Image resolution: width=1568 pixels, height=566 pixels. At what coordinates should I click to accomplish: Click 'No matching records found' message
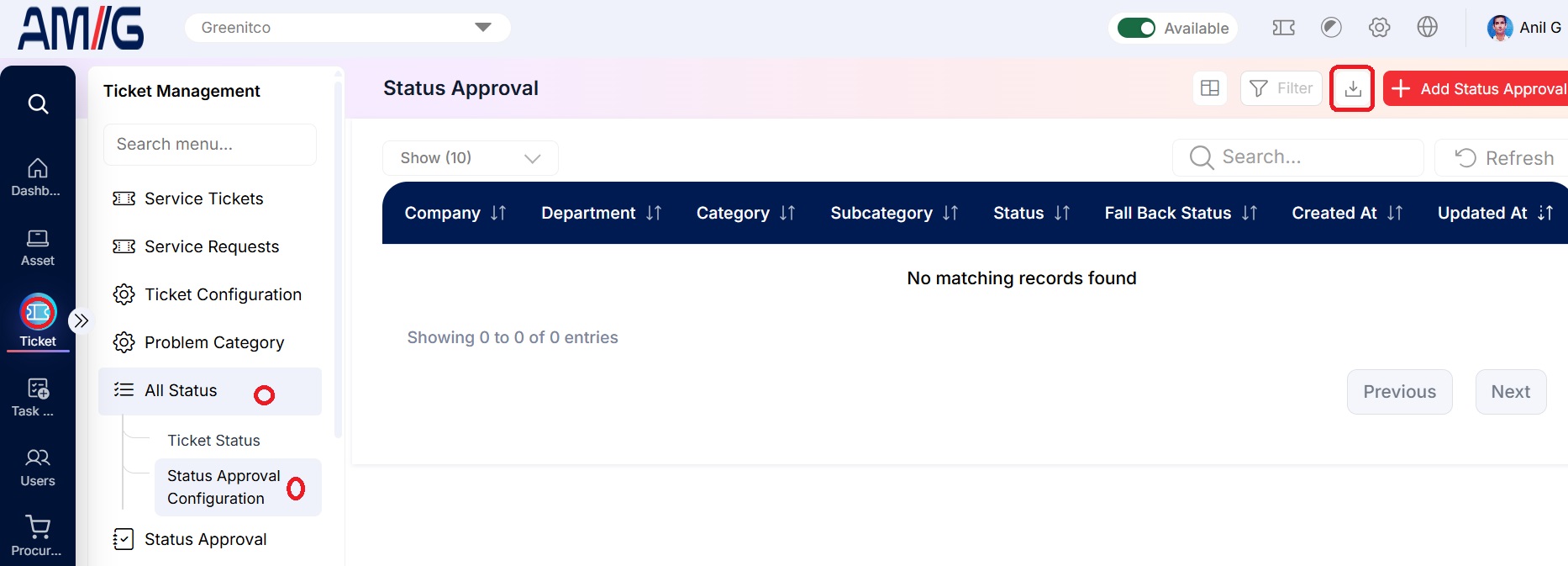1021,278
